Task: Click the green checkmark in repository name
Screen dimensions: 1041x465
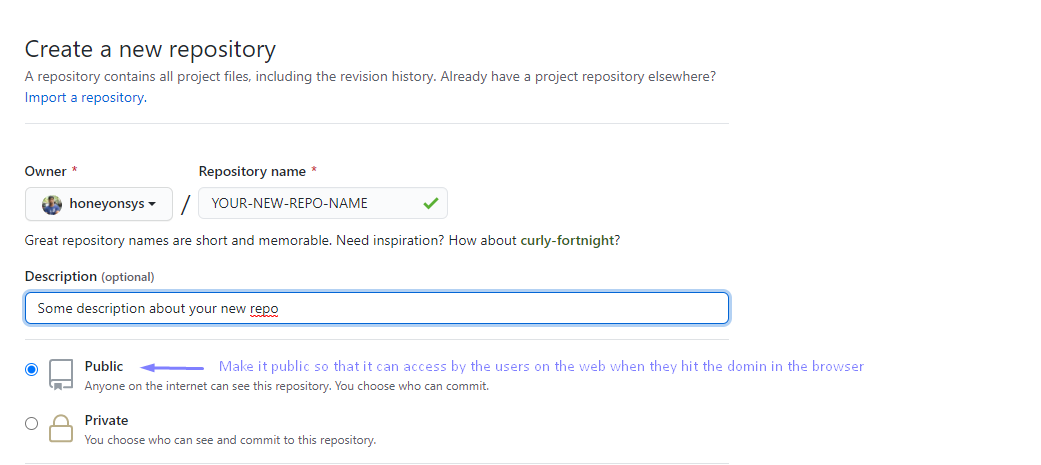Action: coord(431,204)
